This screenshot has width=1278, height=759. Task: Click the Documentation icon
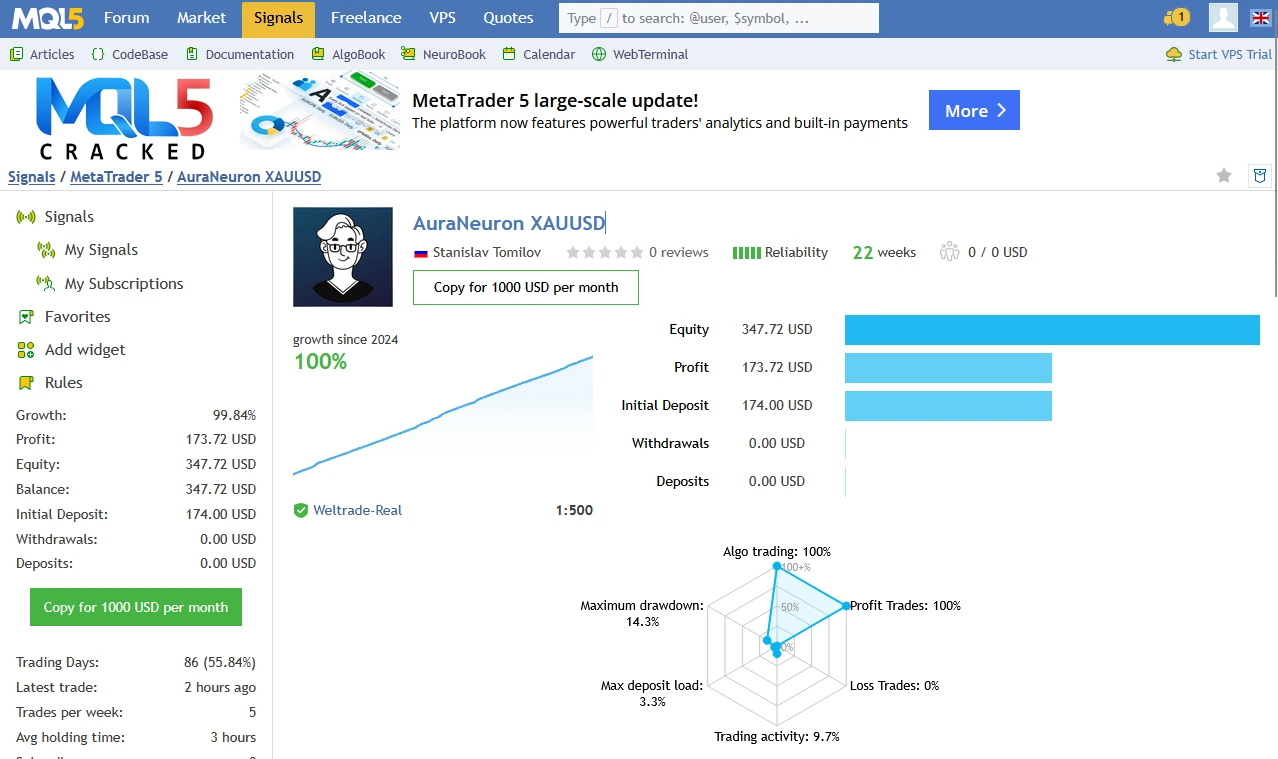pyautogui.click(x=191, y=54)
